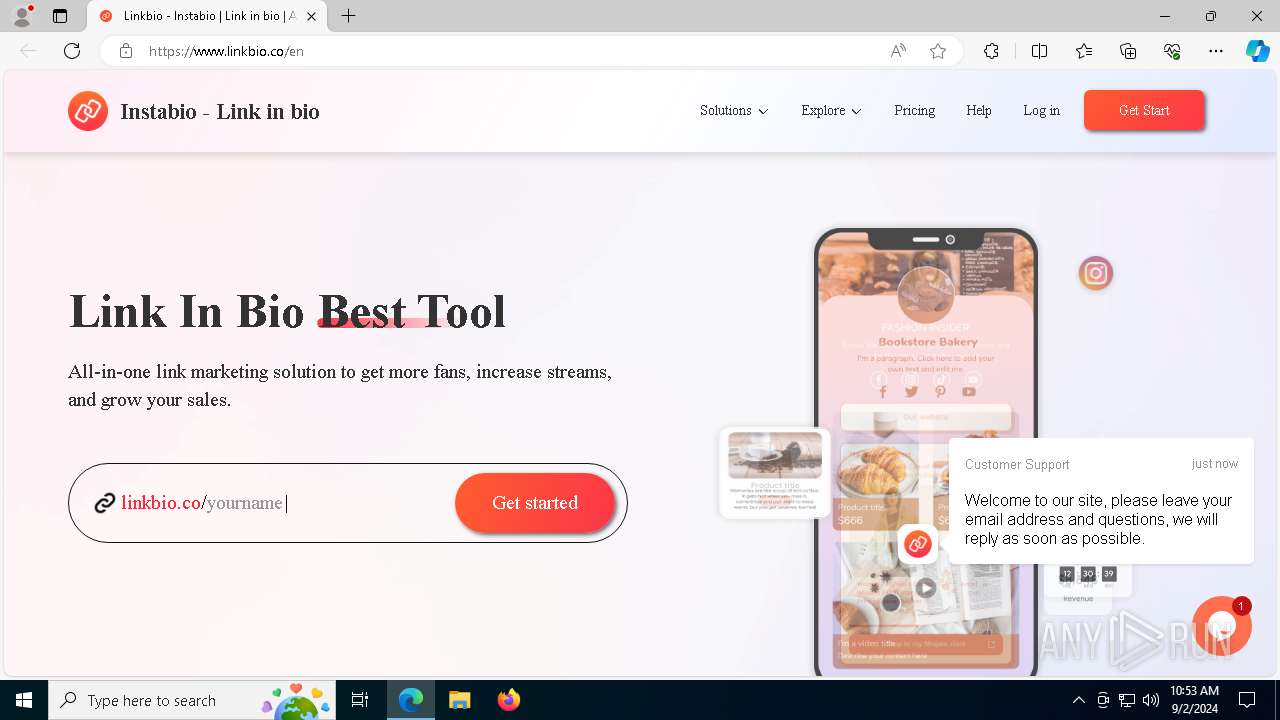Toggle Read aloud in address bar

(x=898, y=51)
